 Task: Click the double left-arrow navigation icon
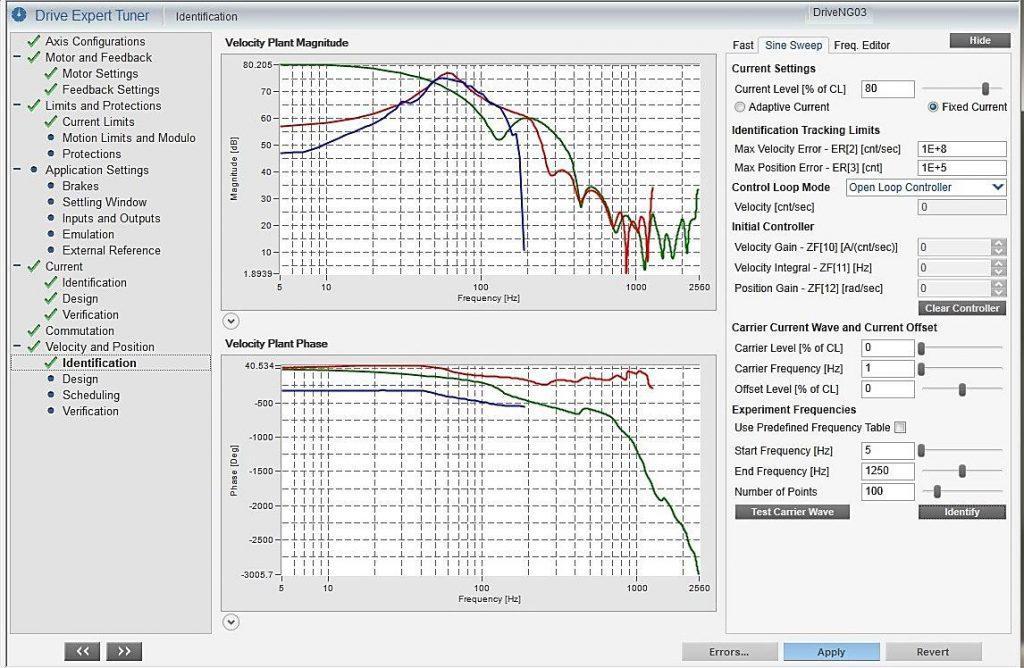click(x=82, y=651)
